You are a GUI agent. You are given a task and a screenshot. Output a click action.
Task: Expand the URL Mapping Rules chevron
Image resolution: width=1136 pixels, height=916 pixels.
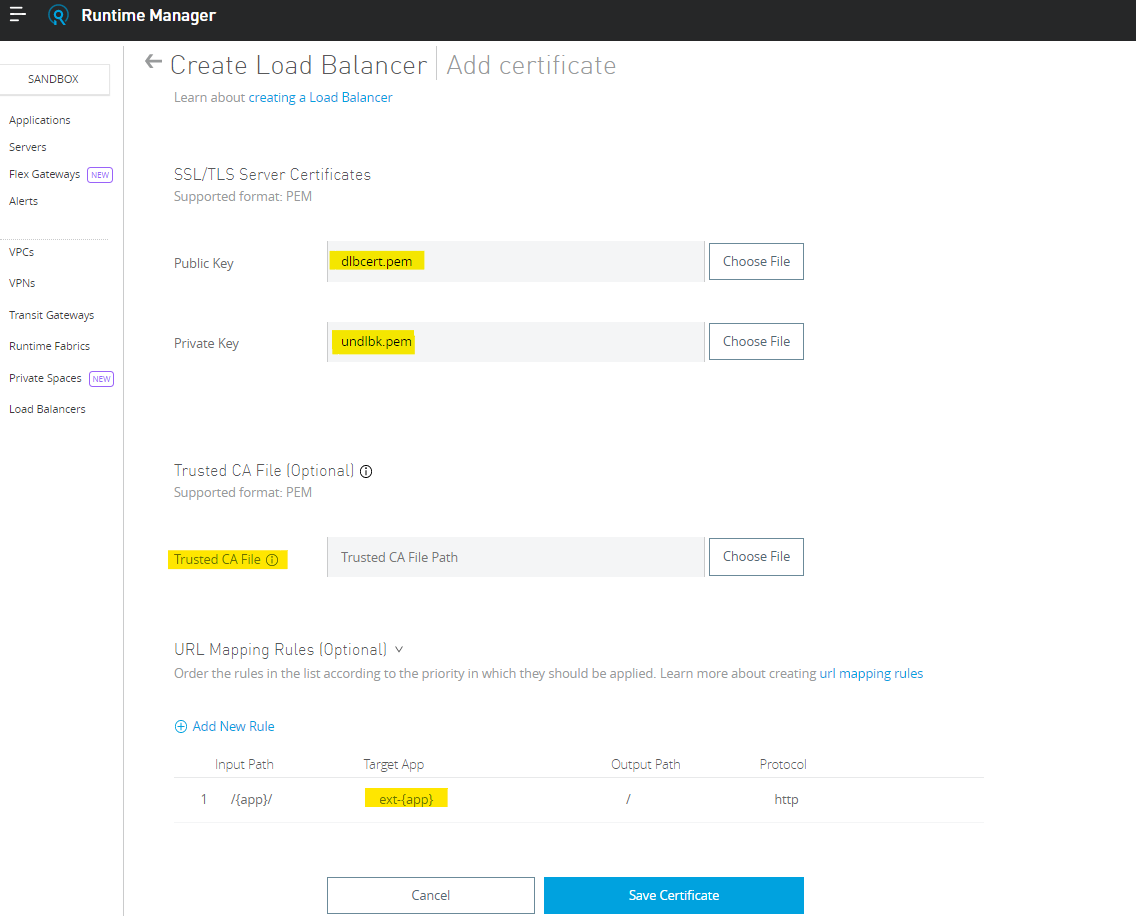[399, 650]
